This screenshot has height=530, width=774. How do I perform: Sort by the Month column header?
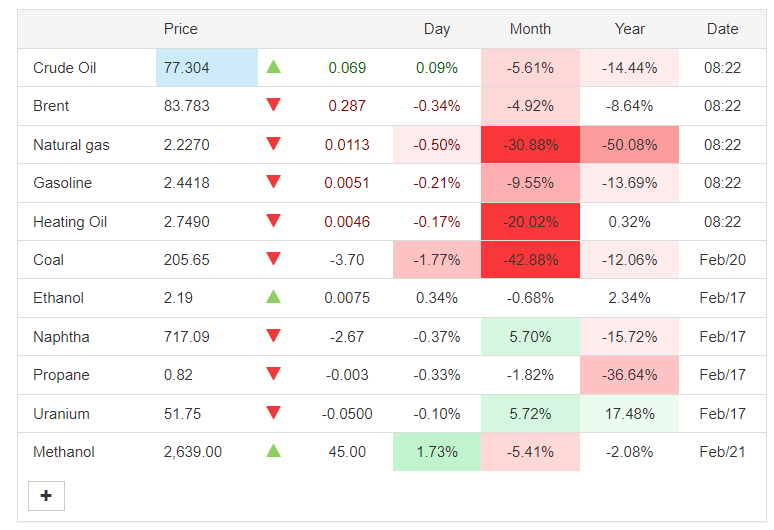[x=530, y=29]
